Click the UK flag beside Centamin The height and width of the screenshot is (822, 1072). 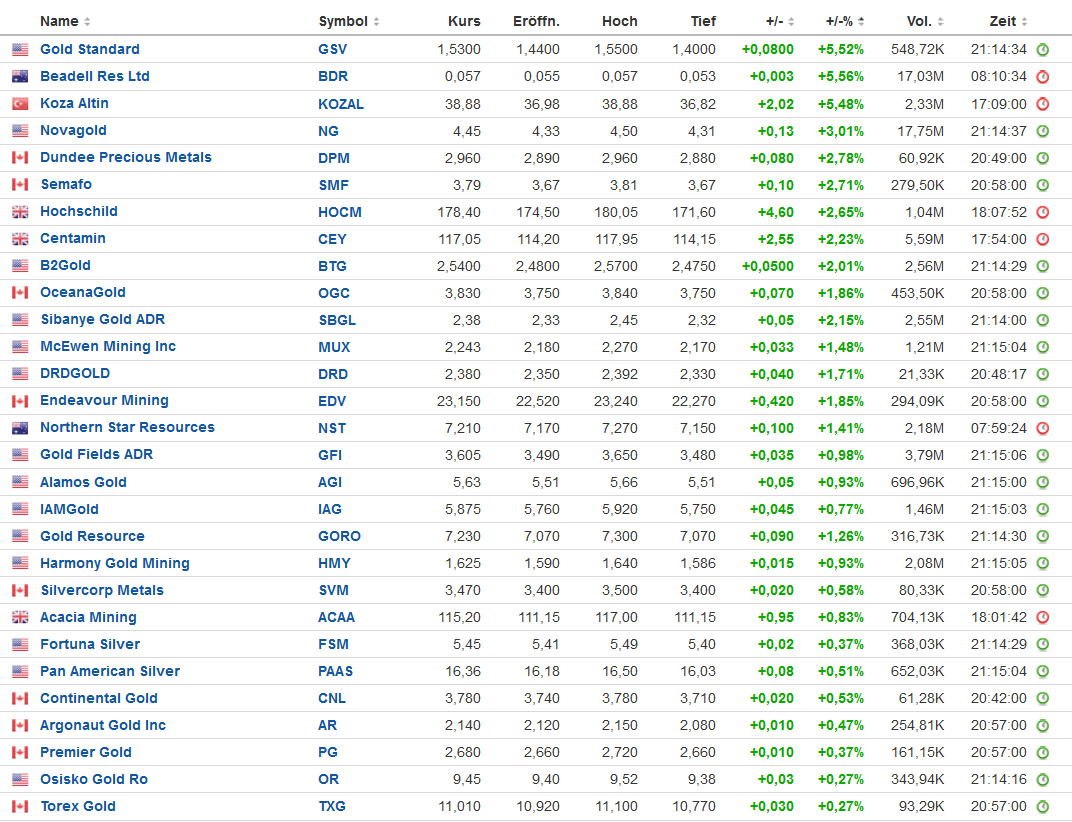21,239
